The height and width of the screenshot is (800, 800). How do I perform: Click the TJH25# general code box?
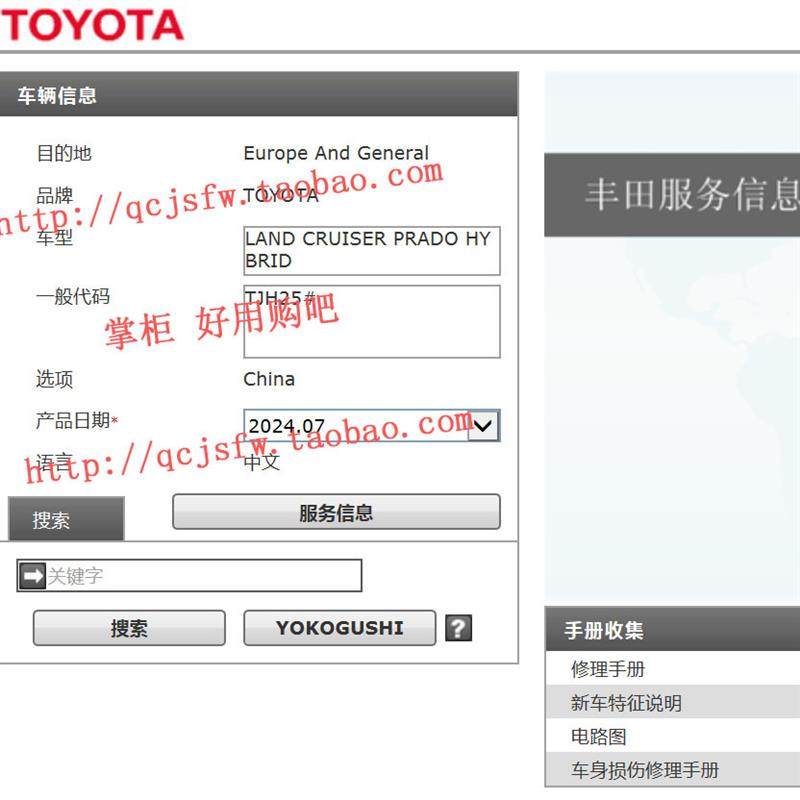click(x=371, y=321)
